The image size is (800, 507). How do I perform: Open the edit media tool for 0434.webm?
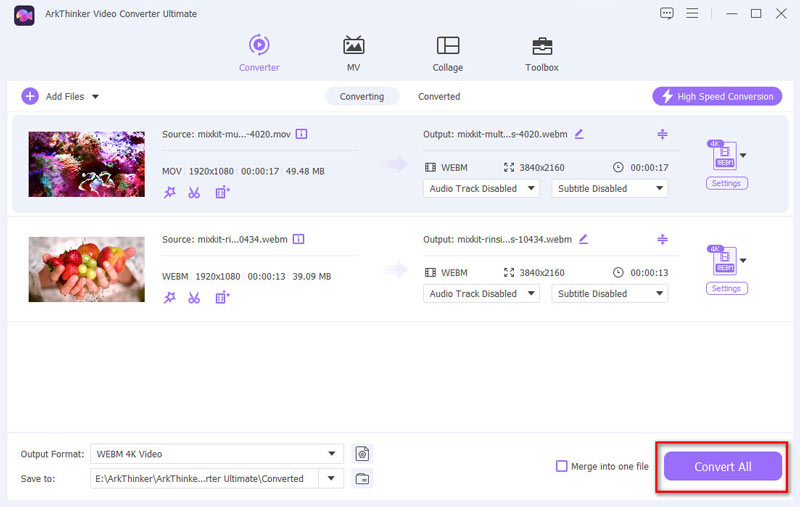point(222,297)
